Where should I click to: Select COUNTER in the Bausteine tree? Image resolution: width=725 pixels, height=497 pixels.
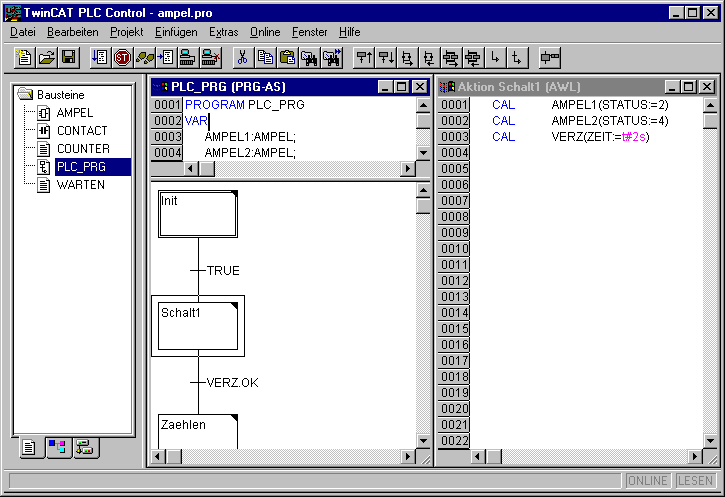click(83, 149)
